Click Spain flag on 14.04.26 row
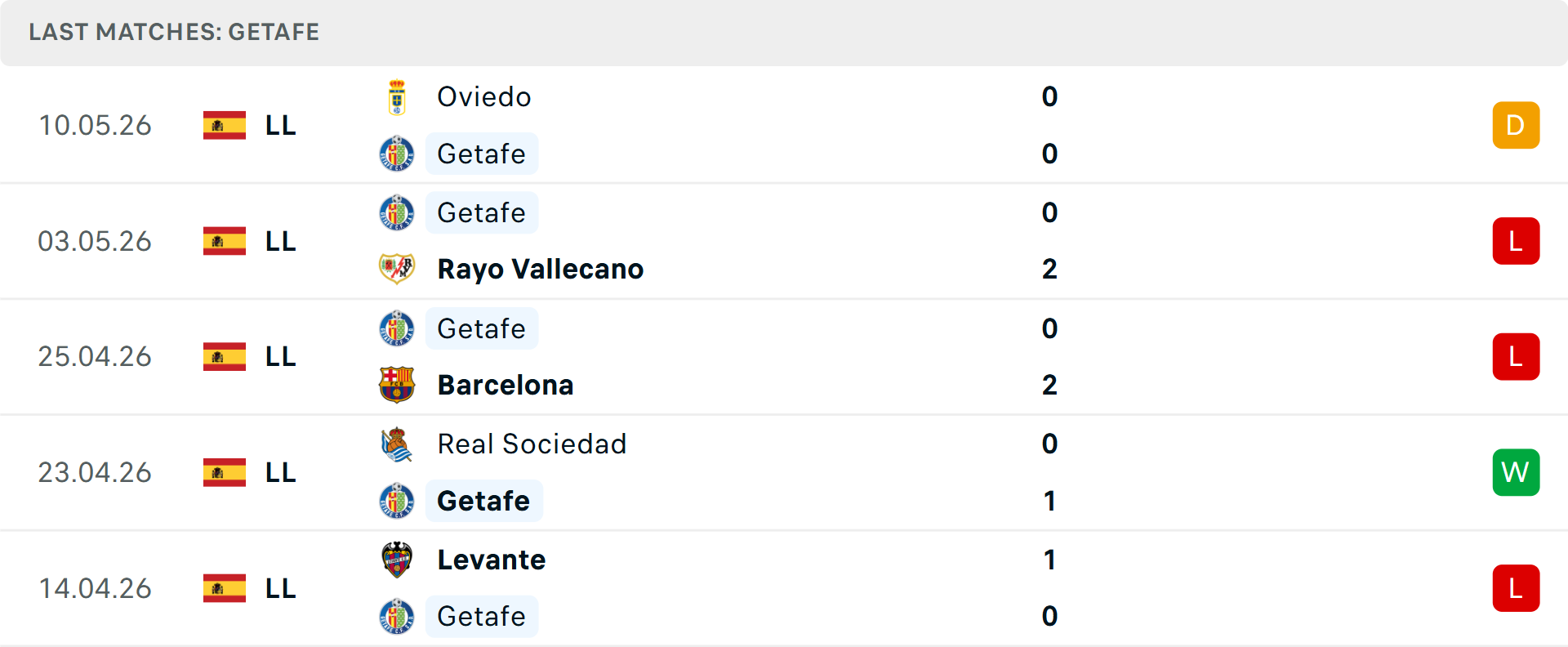This screenshot has width=1568, height=647. tap(225, 588)
